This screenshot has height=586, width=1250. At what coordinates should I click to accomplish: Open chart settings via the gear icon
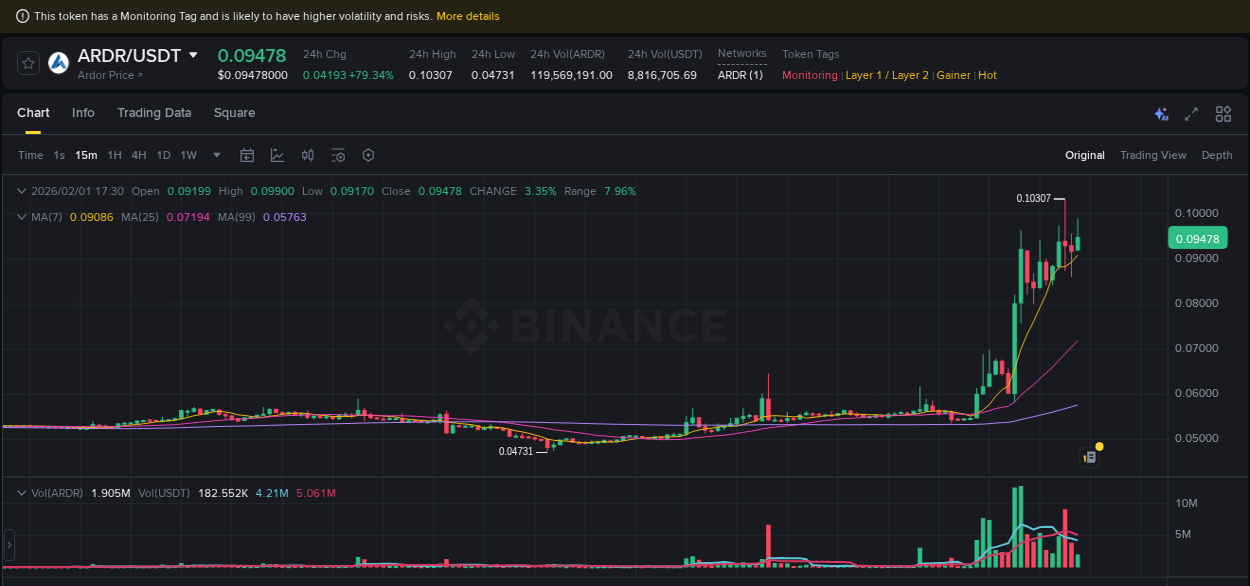point(367,155)
